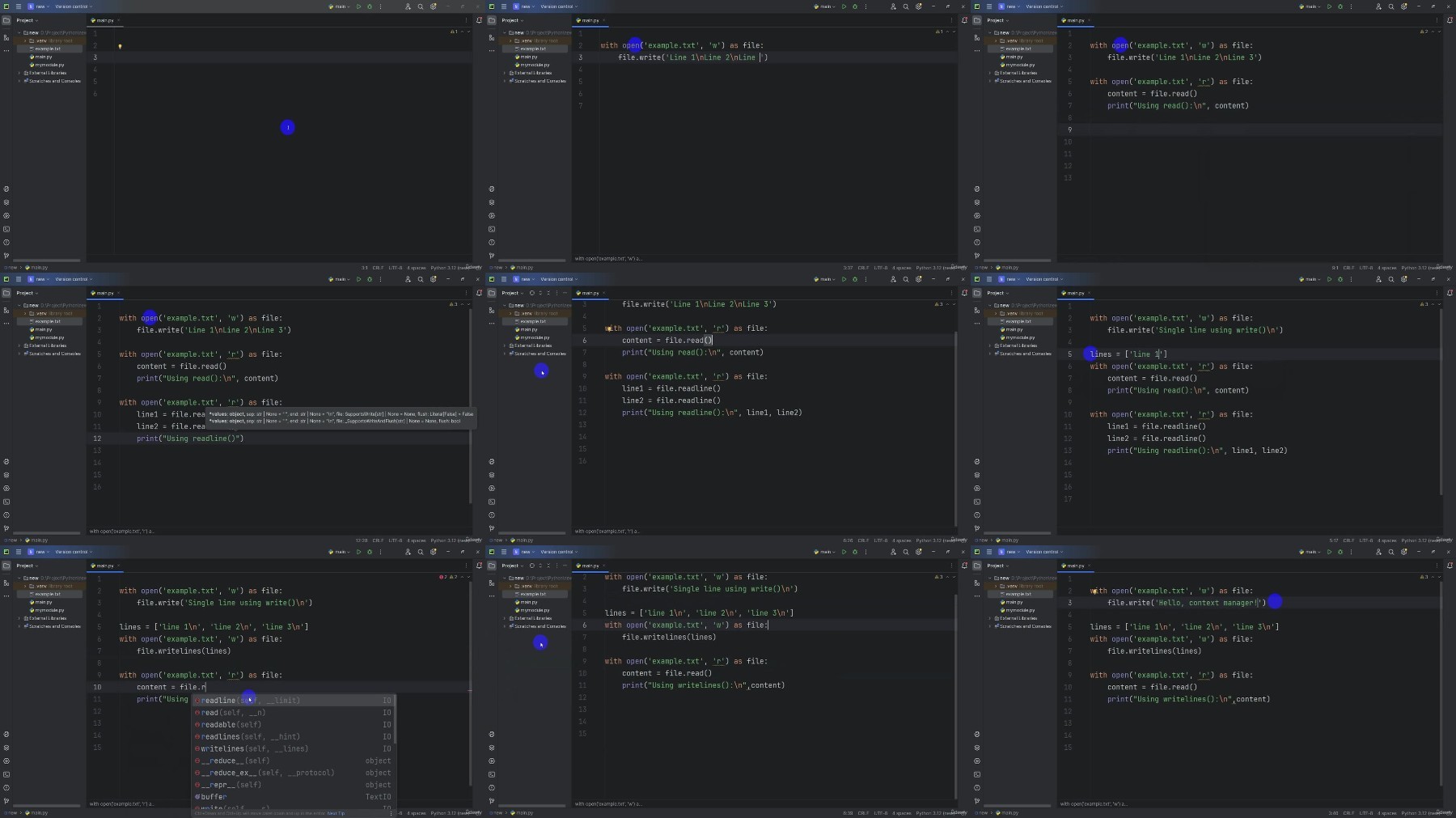Click the red error count in the autocomplete frame
Screen dimensions: 1456x818
tap(442, 577)
